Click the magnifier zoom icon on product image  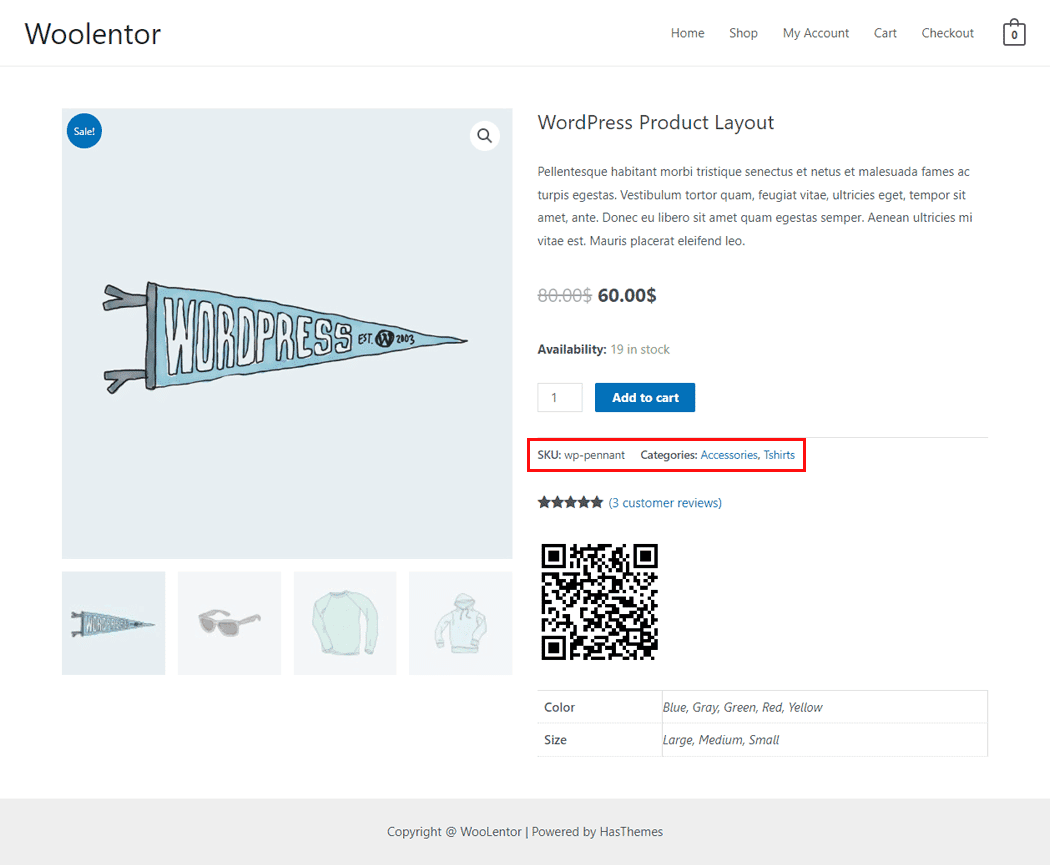click(485, 136)
